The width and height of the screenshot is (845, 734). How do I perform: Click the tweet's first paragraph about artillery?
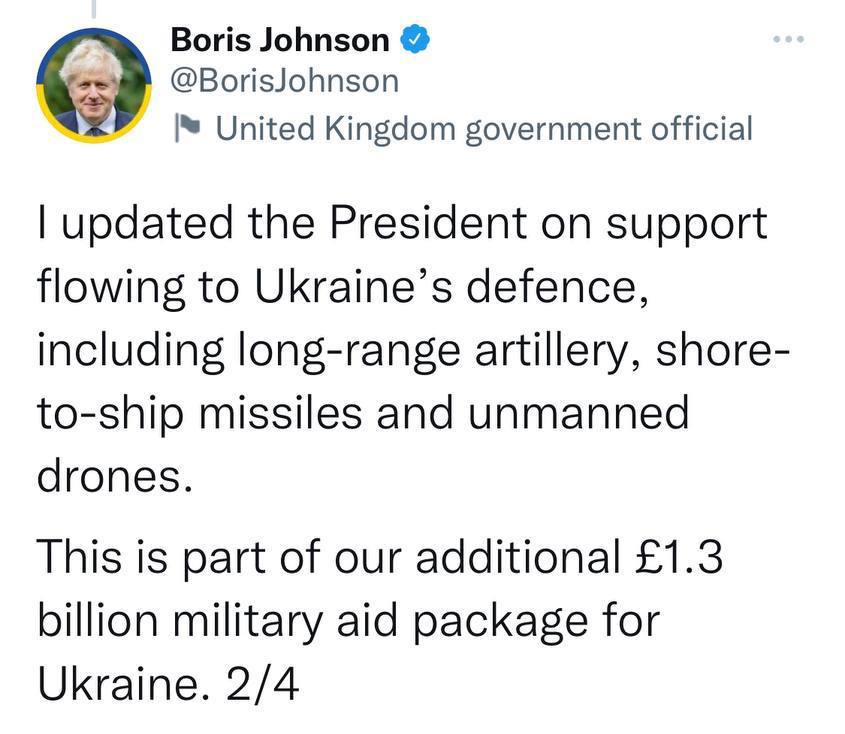click(x=400, y=349)
